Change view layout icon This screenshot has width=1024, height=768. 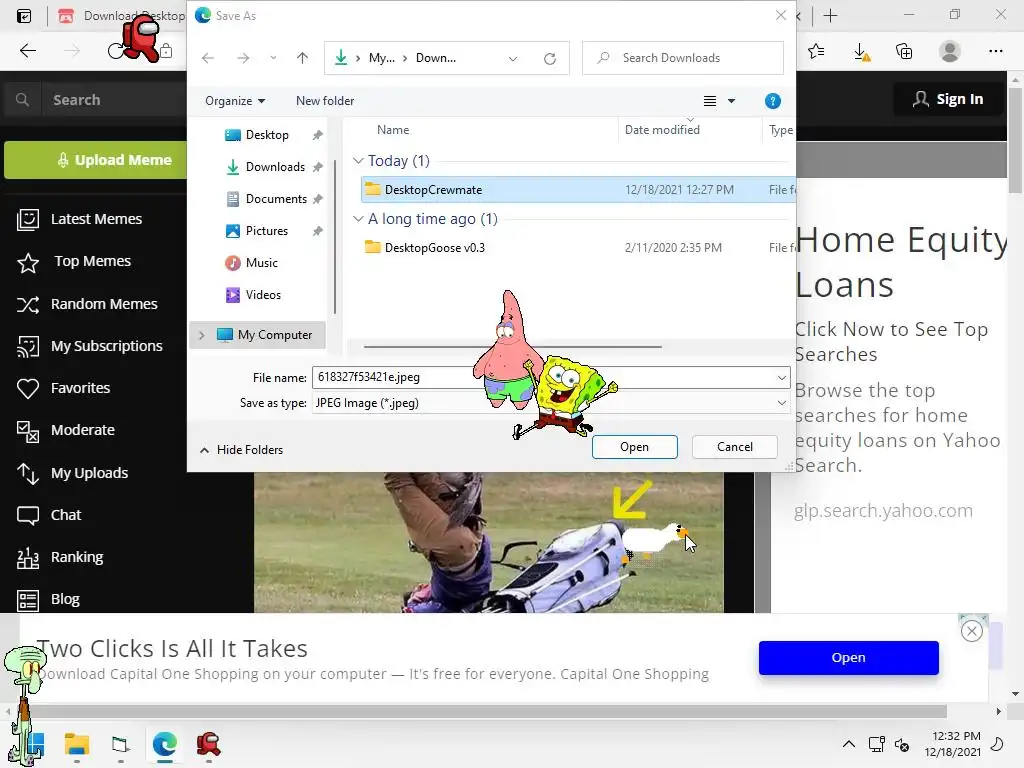(x=710, y=101)
